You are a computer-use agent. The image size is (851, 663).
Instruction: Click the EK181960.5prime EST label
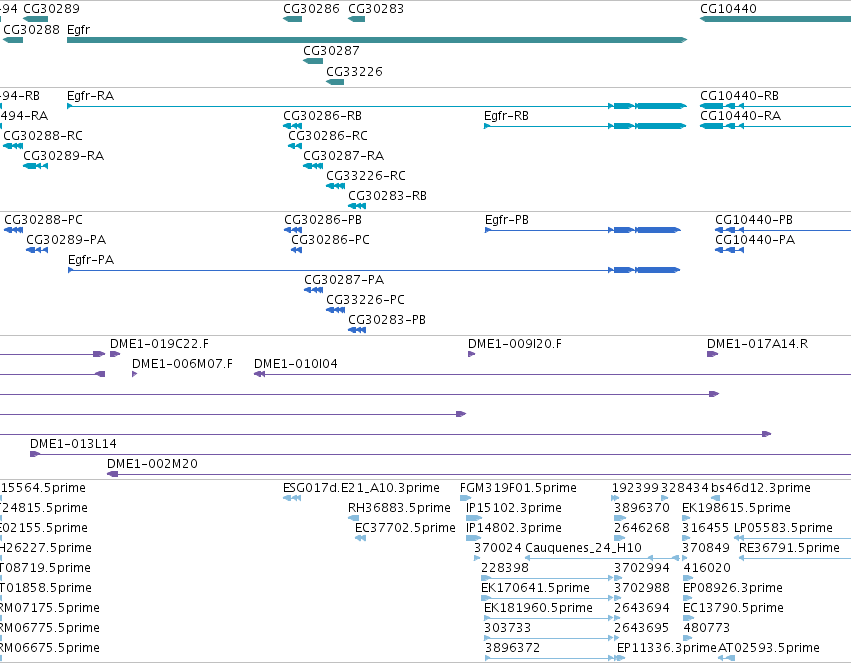[538, 608]
